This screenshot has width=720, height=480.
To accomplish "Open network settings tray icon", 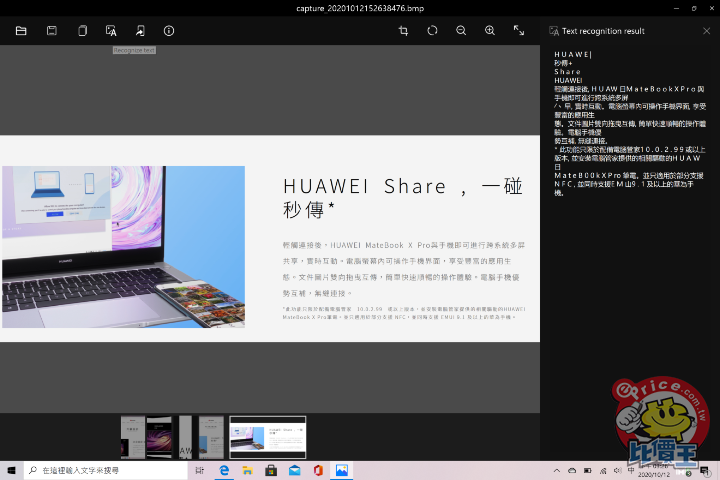I will (603, 470).
